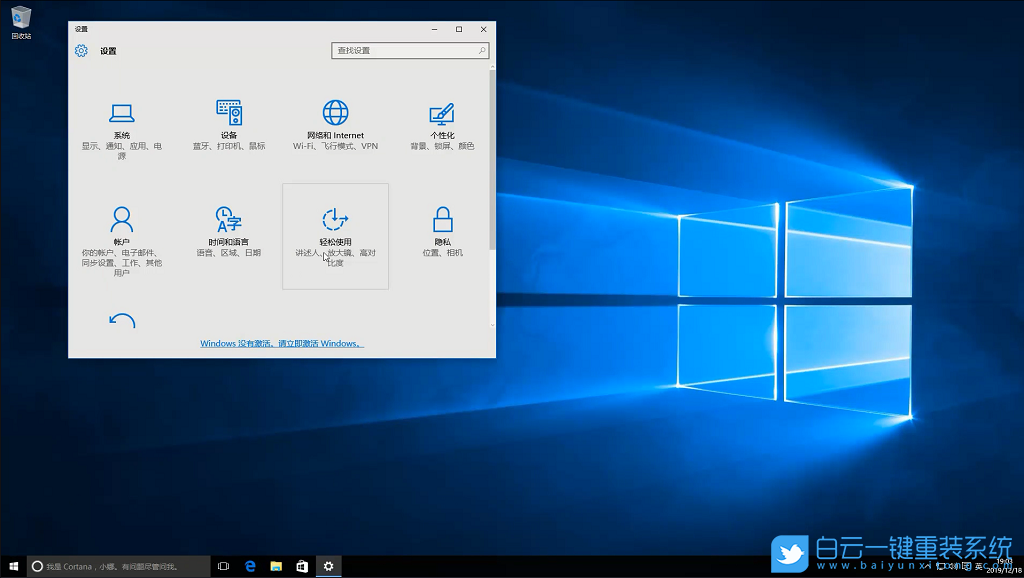Open 个性化 settings category
This screenshot has height=578, width=1024.
pos(441,125)
